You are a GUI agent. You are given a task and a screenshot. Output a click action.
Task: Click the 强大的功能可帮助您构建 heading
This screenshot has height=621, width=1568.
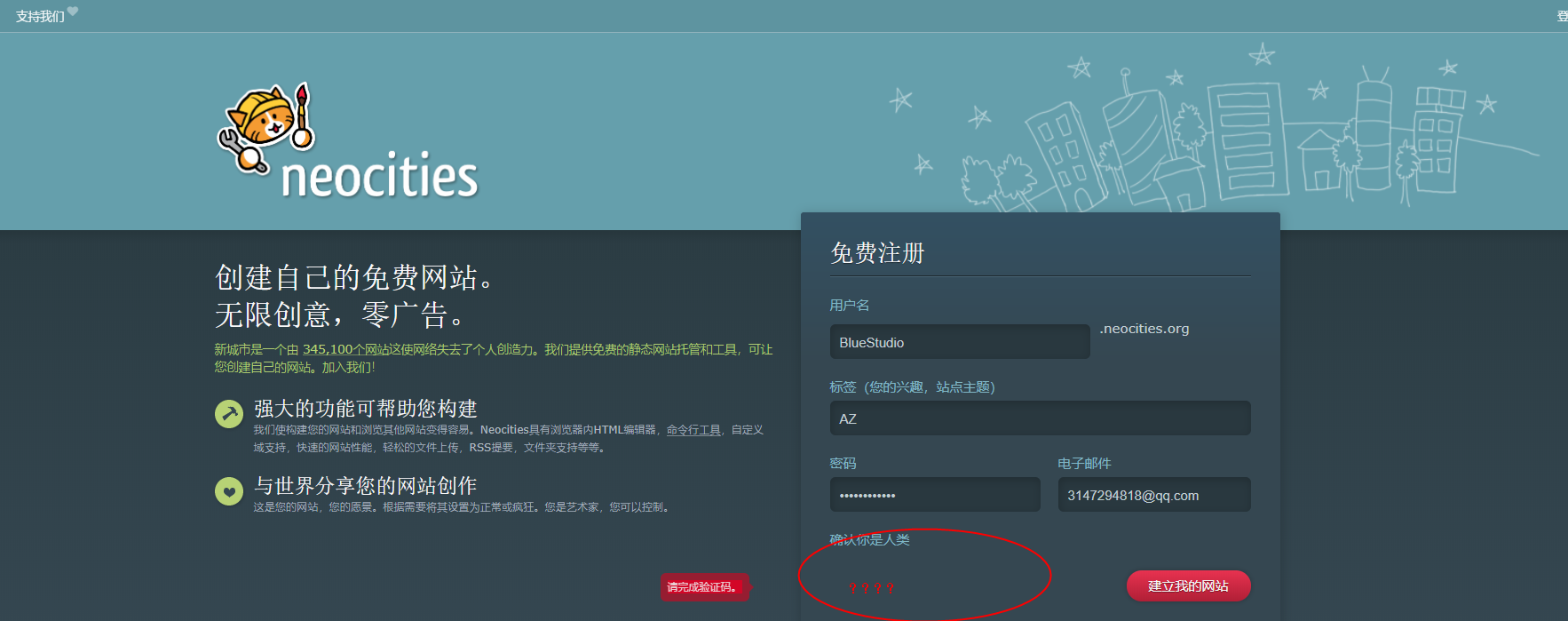click(366, 409)
